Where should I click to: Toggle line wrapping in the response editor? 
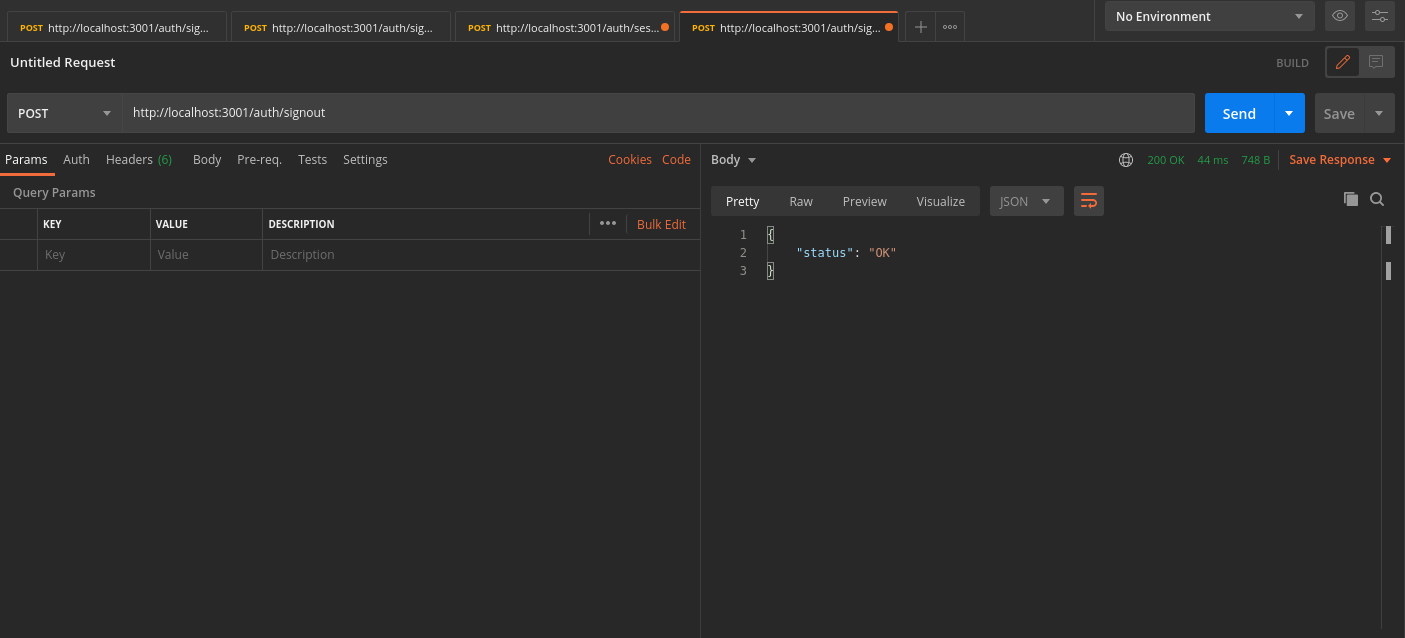click(x=1088, y=200)
